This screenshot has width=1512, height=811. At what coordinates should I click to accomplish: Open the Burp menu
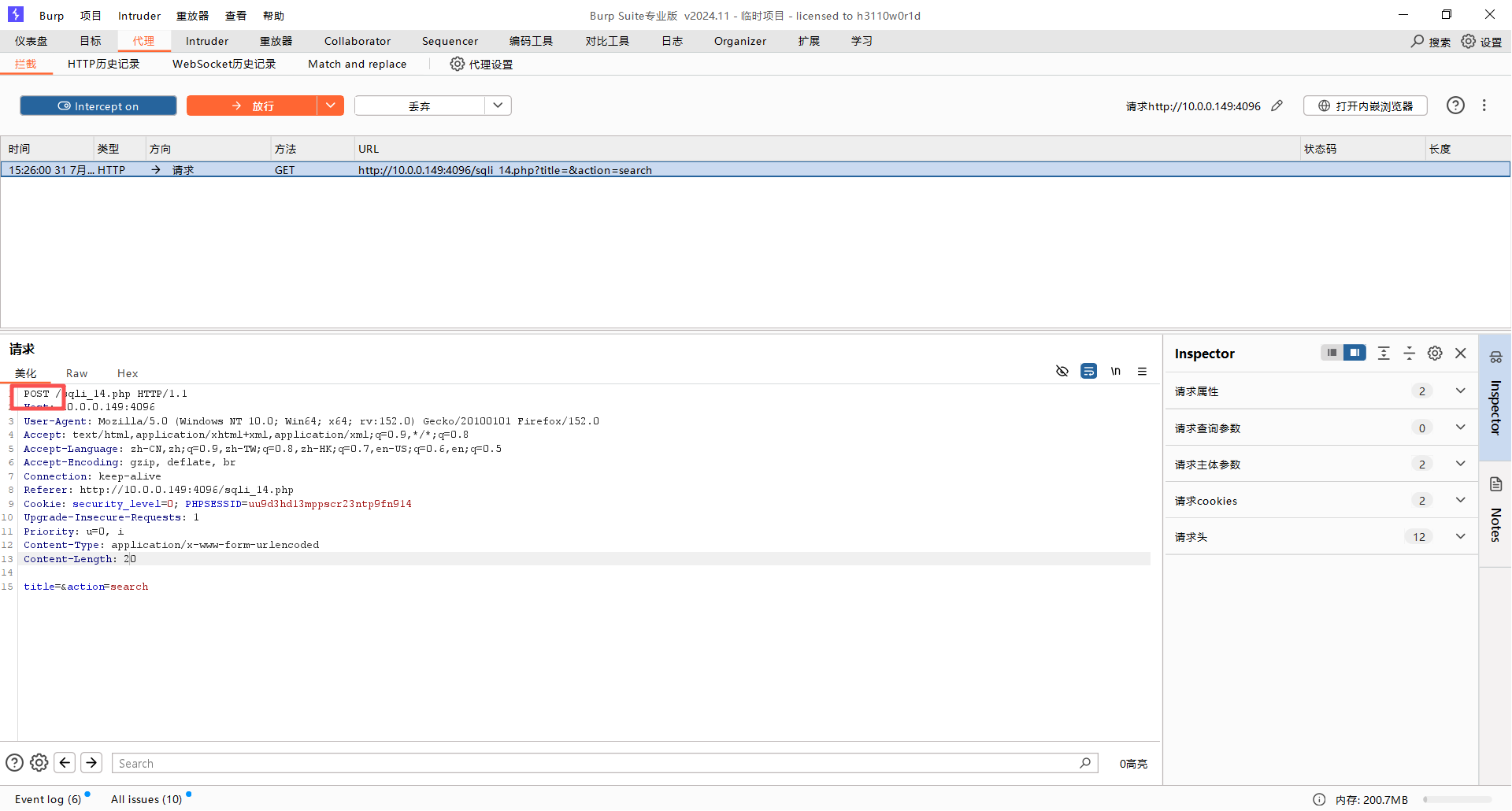[x=51, y=16]
